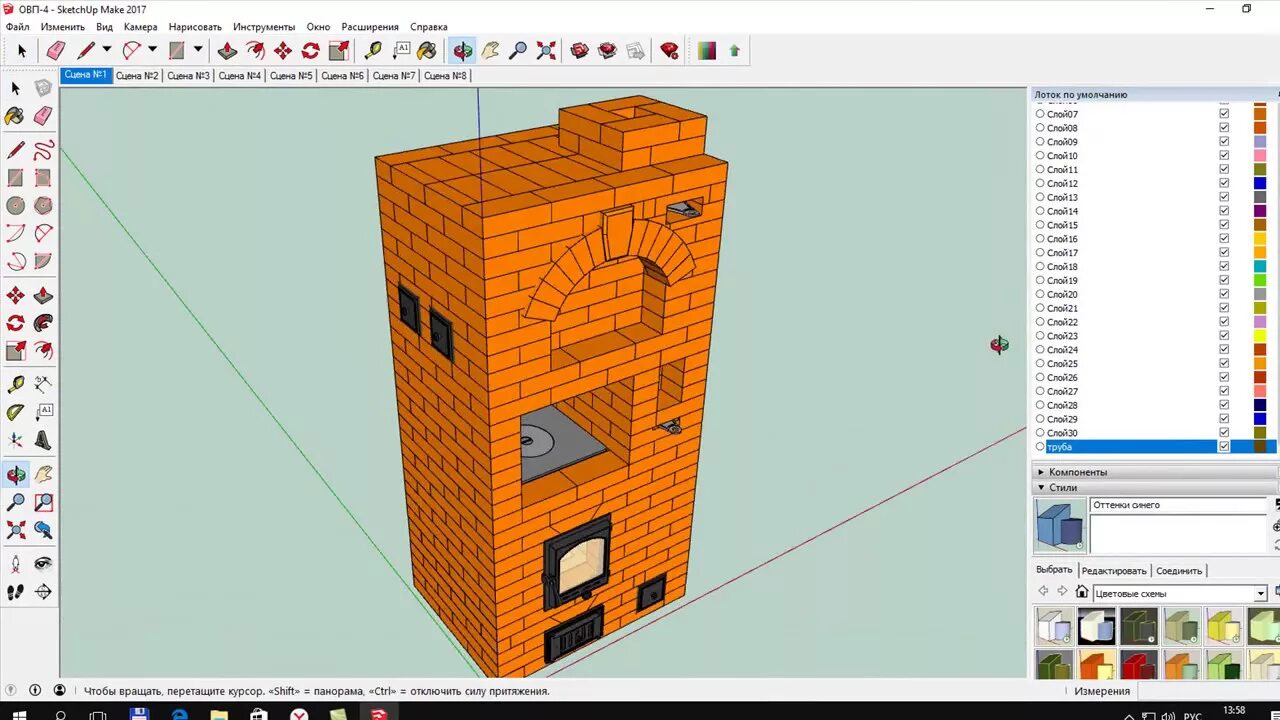The width and height of the screenshot is (1280, 720).
Task: Toggle visibility checkbox for Слой25
Action: [x=1224, y=364]
